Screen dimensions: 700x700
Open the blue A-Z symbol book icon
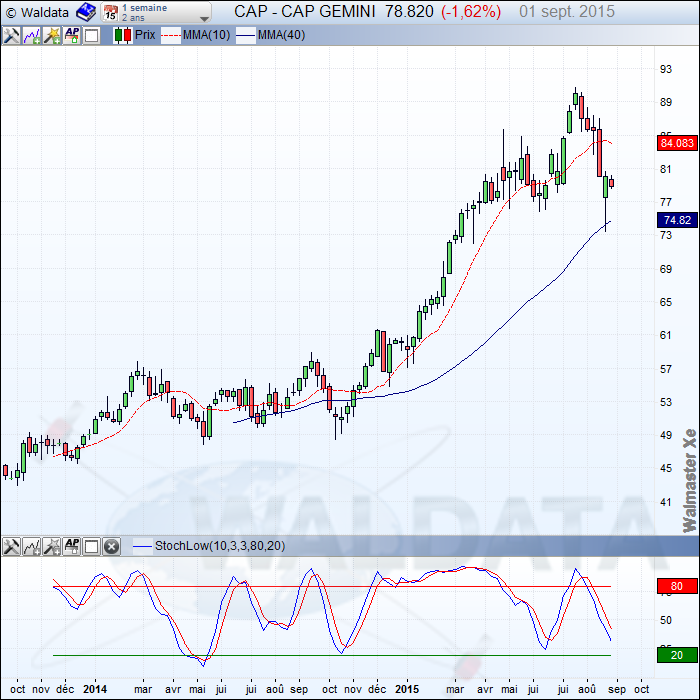point(86,12)
